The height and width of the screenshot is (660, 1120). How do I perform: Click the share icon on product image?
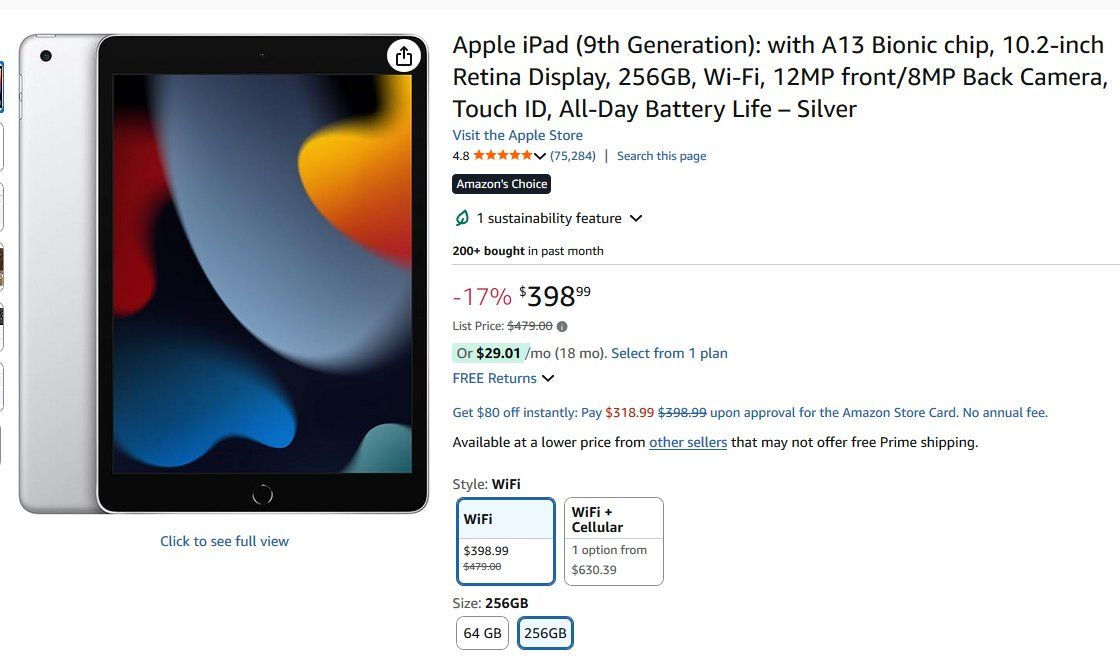(x=404, y=56)
